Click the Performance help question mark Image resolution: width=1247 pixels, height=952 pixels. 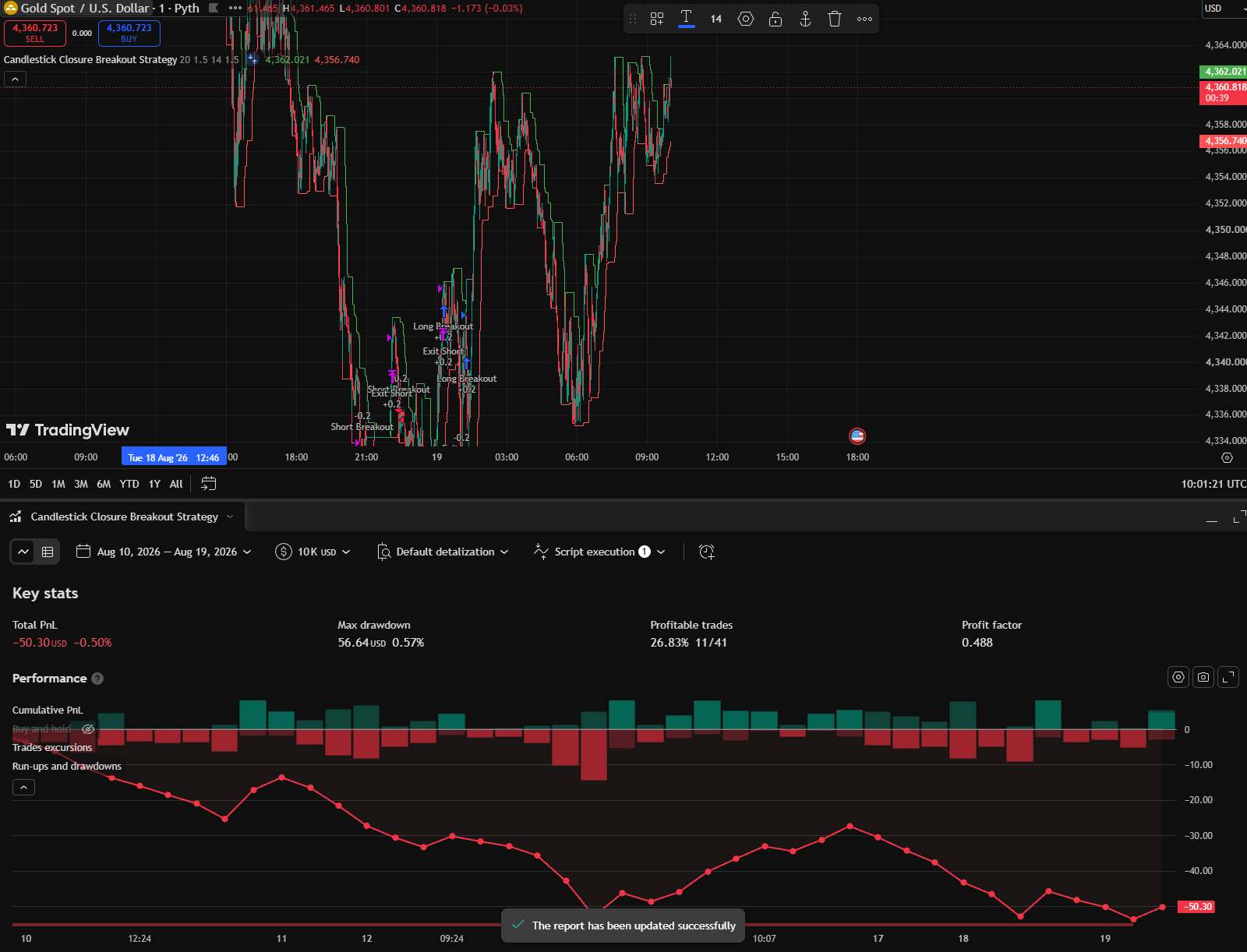97,679
